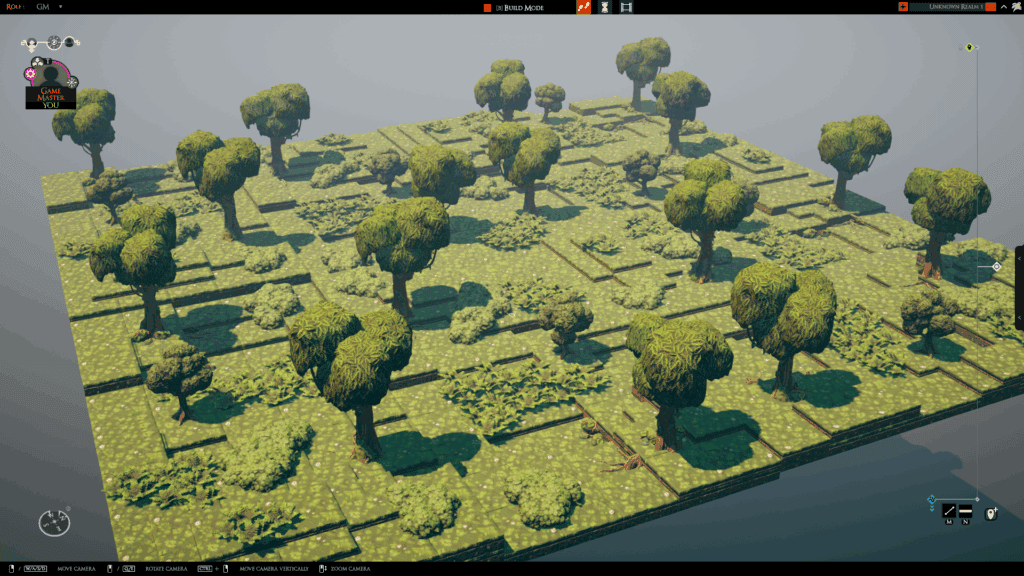This screenshot has height=576, width=1024.
Task: Open the cinematic film frame mode
Action: (x=626, y=7)
